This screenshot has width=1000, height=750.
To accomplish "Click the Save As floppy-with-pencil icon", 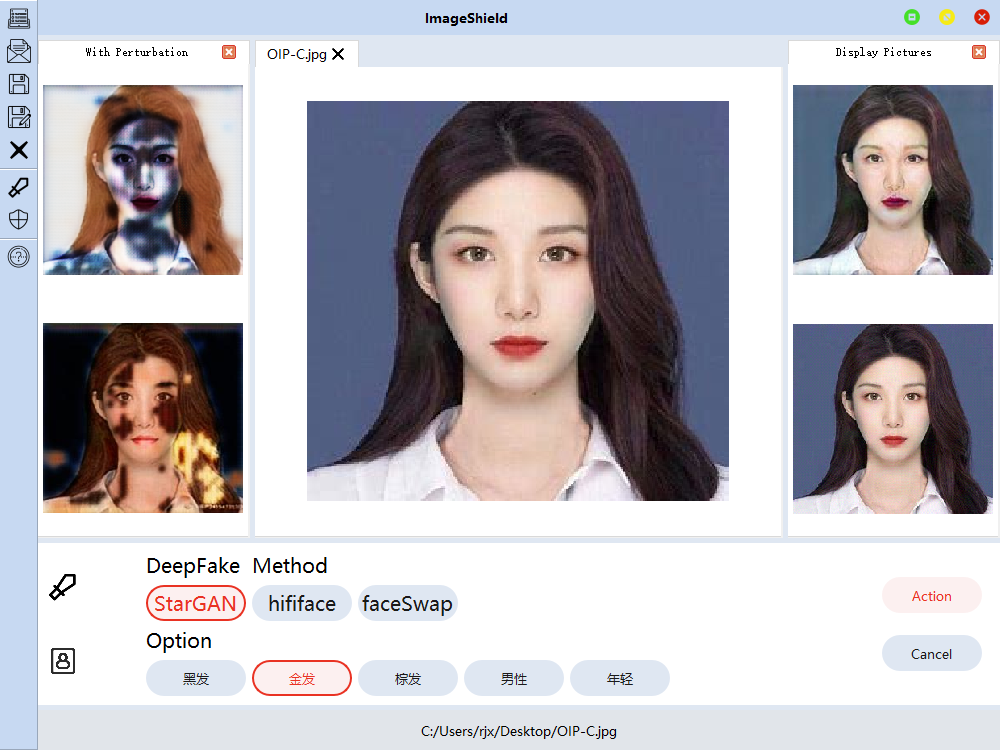I will coord(18,117).
